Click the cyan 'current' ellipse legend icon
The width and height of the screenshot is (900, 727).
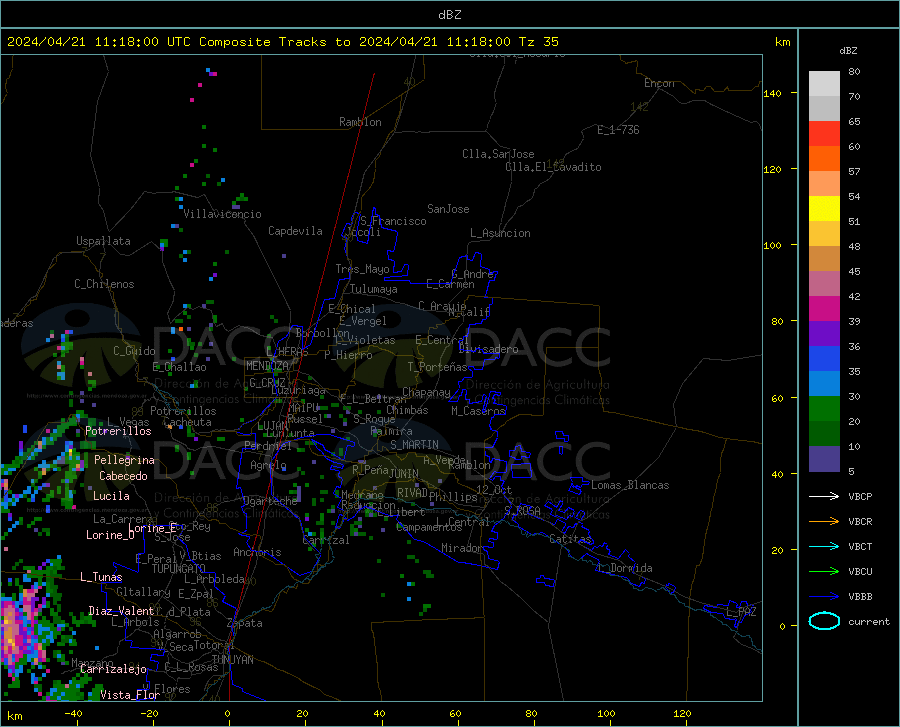pyautogui.click(x=824, y=621)
